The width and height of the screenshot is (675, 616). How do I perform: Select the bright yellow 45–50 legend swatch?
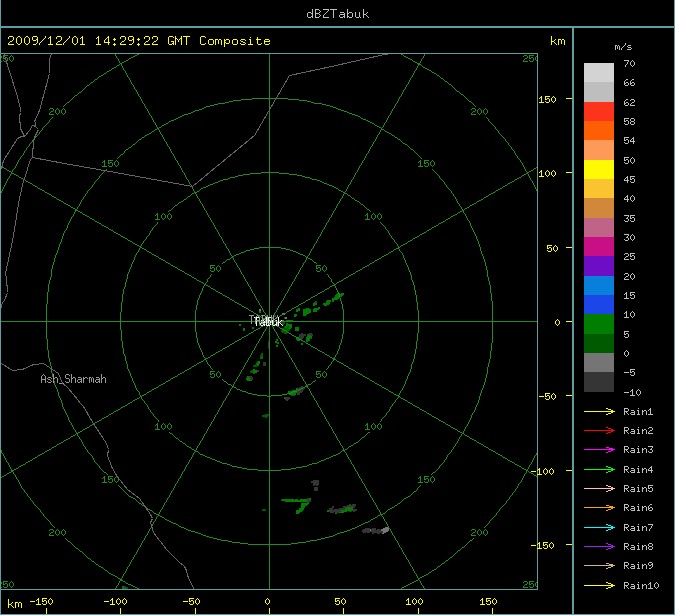[x=599, y=169]
